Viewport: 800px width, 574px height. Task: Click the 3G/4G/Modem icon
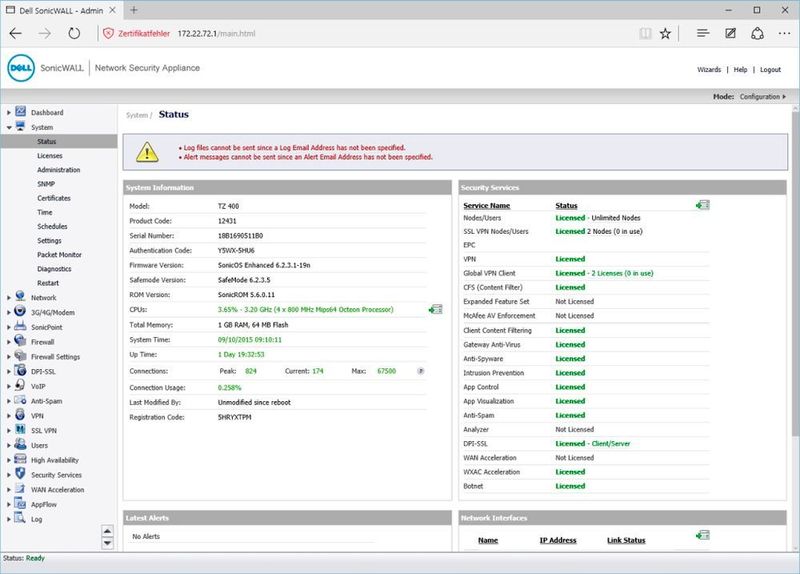coord(20,311)
